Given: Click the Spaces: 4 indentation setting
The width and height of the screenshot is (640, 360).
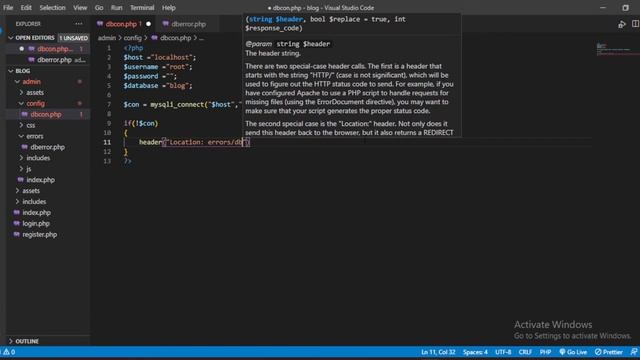Looking at the screenshot, I should coord(475,352).
